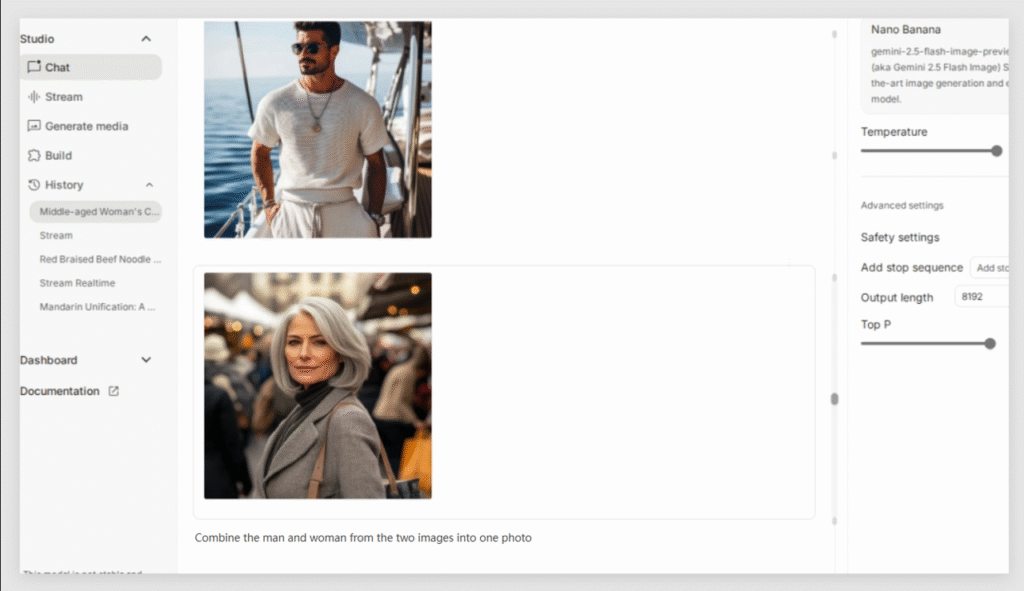Adjust the Top P slider handle
This screenshot has width=1024, height=591.
tap(990, 343)
